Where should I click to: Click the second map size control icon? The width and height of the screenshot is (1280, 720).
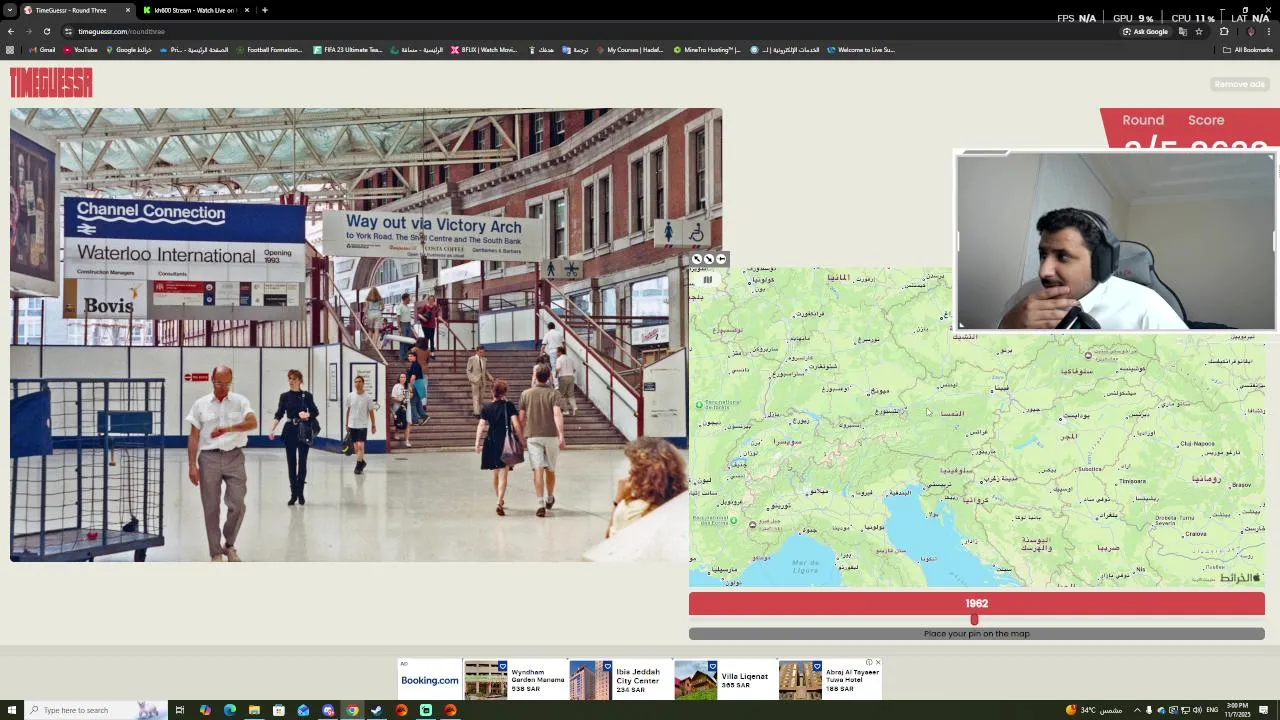click(709, 259)
